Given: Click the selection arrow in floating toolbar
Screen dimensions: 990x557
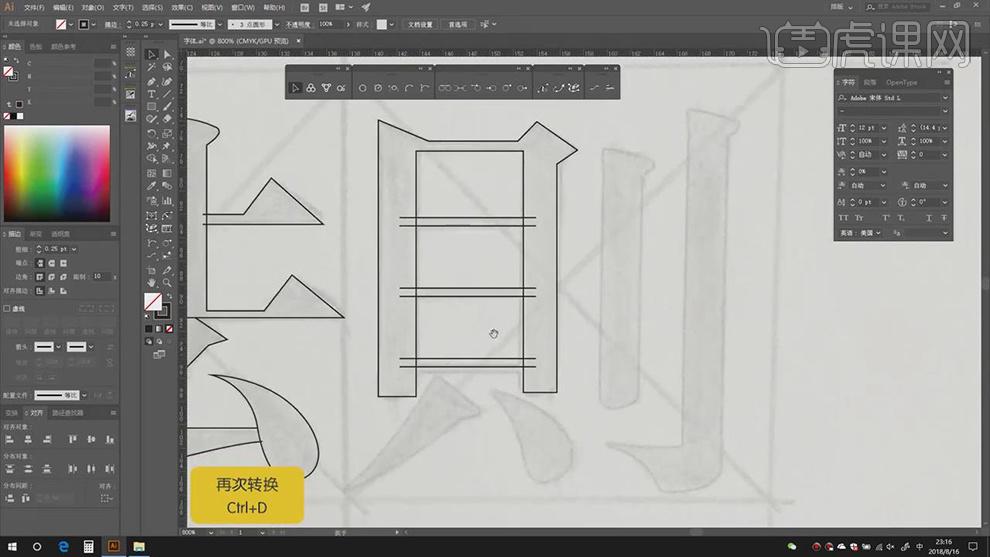Looking at the screenshot, I should point(295,88).
